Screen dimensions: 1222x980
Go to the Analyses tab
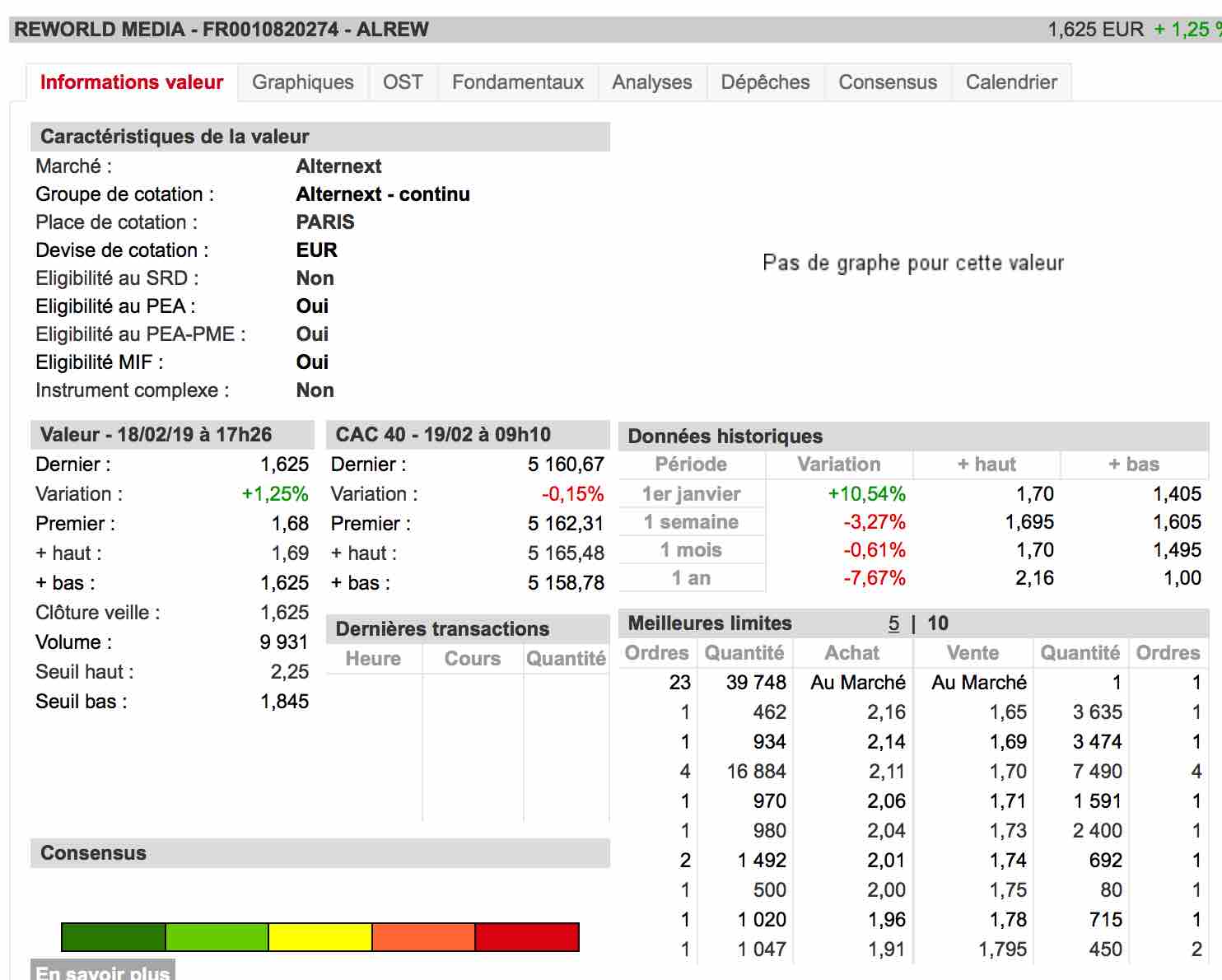pos(652,82)
